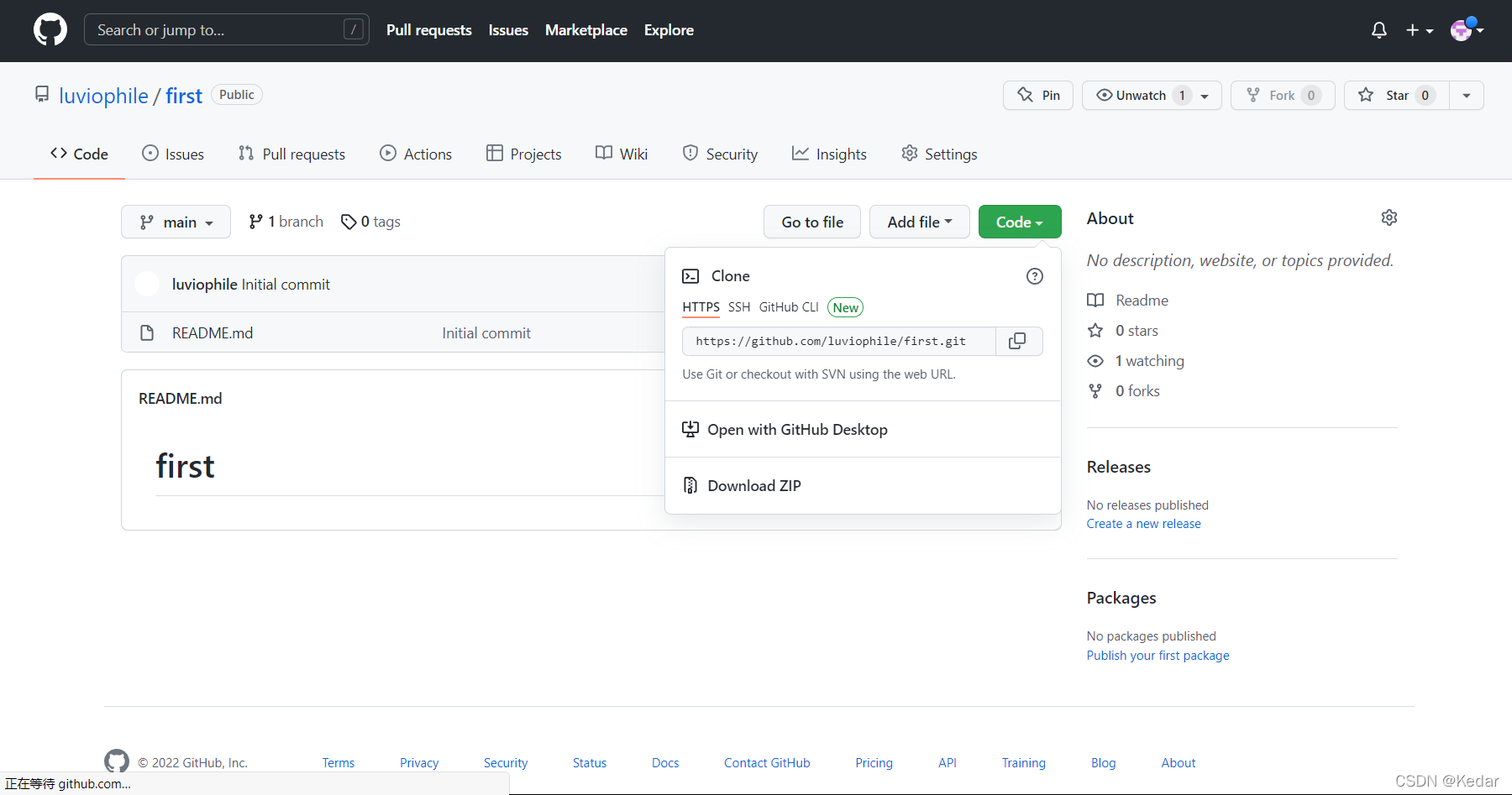1512x795 pixels.
Task: Open the About settings gear
Action: (1389, 218)
